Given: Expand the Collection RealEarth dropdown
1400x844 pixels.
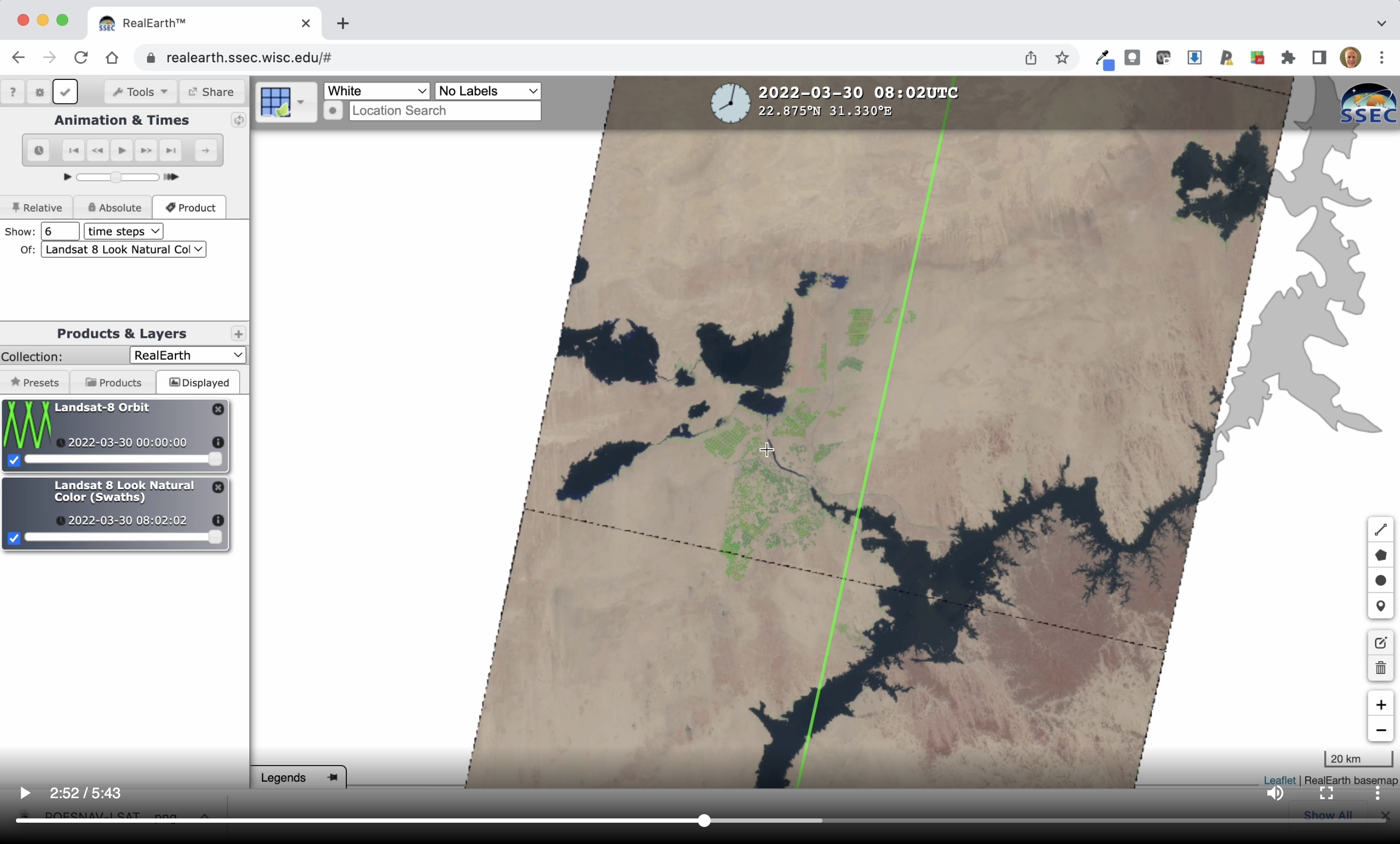Looking at the screenshot, I should (188, 355).
